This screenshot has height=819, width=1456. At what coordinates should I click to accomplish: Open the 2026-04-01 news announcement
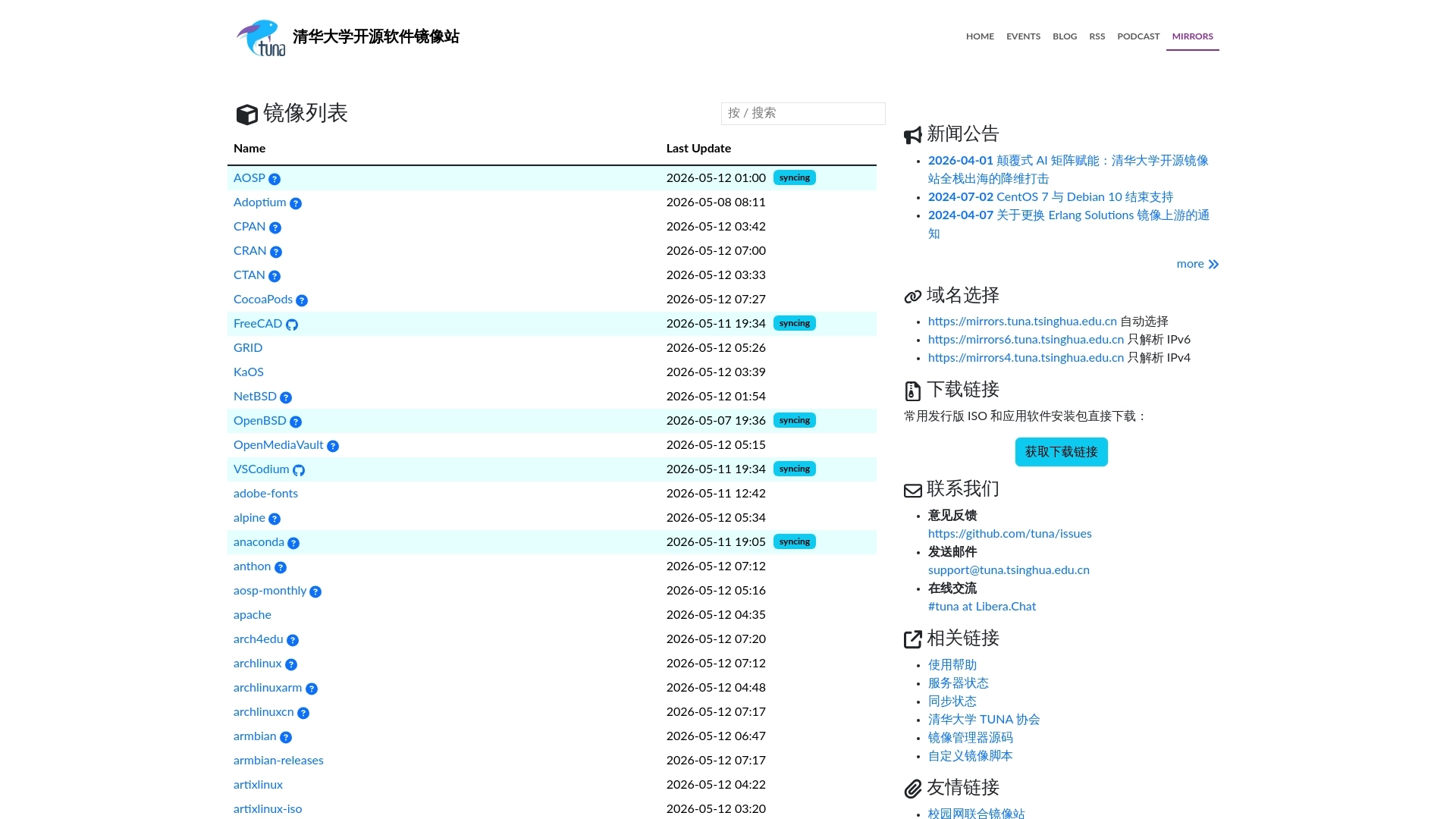[1068, 170]
